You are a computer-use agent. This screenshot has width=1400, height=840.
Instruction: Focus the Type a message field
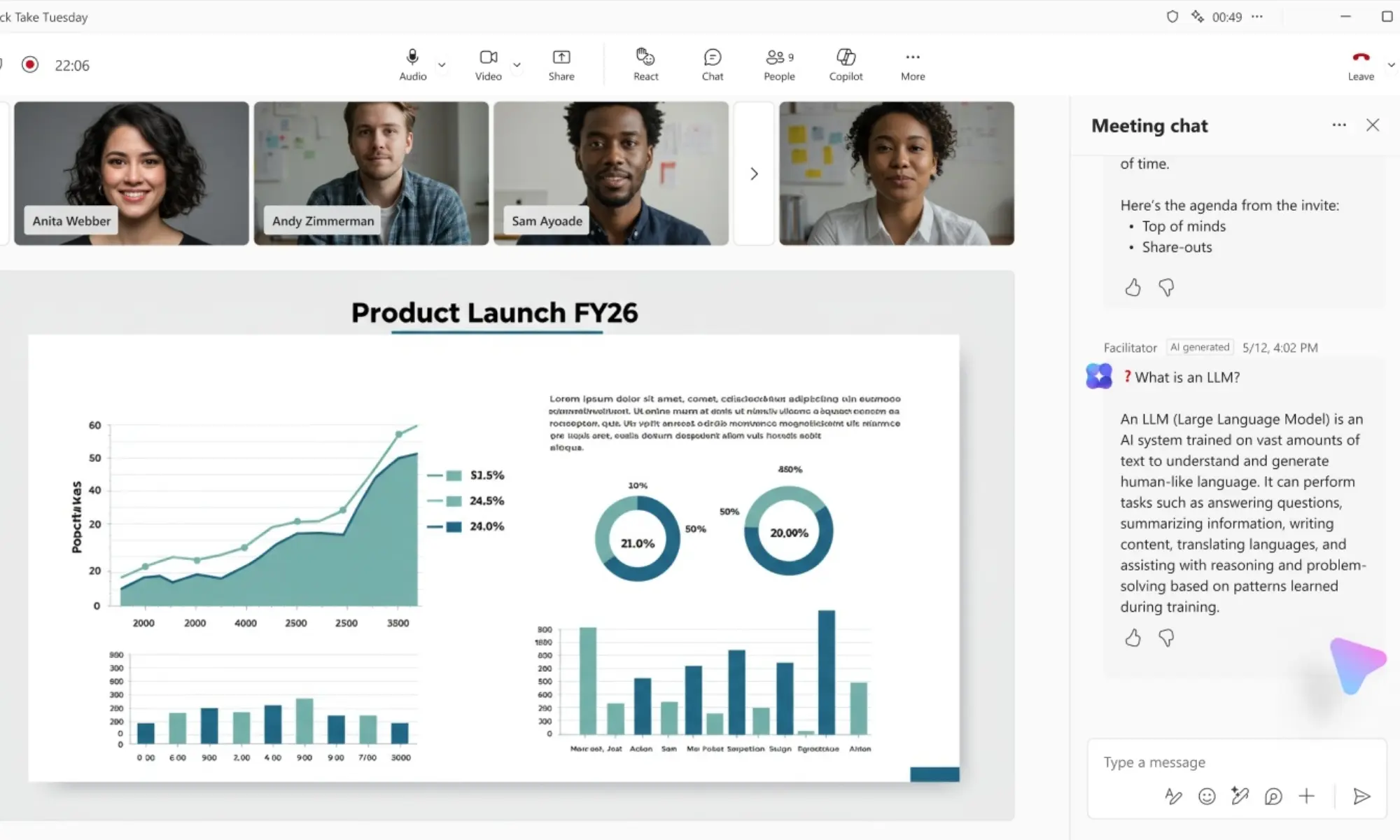[1236, 762]
